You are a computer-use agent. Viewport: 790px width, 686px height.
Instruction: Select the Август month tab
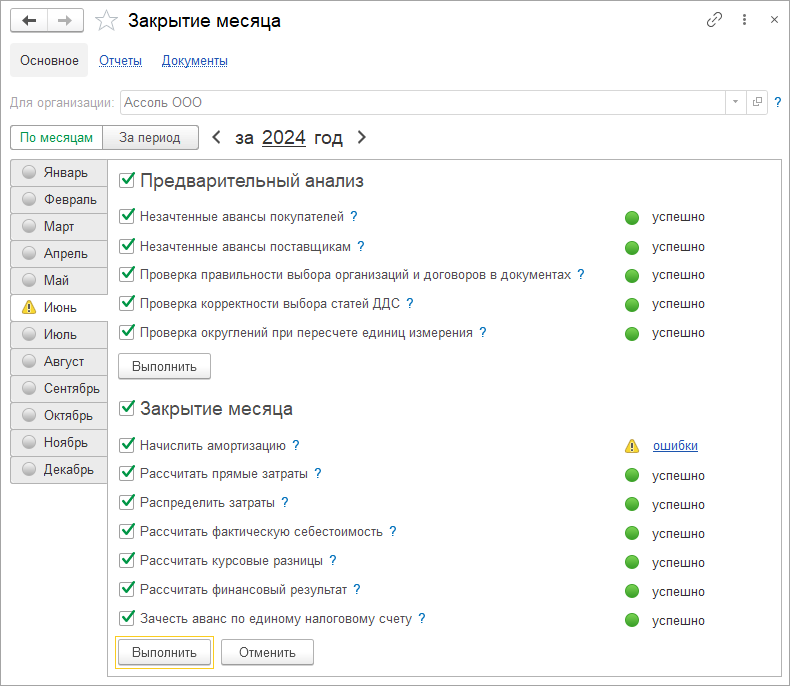pyautogui.click(x=63, y=362)
